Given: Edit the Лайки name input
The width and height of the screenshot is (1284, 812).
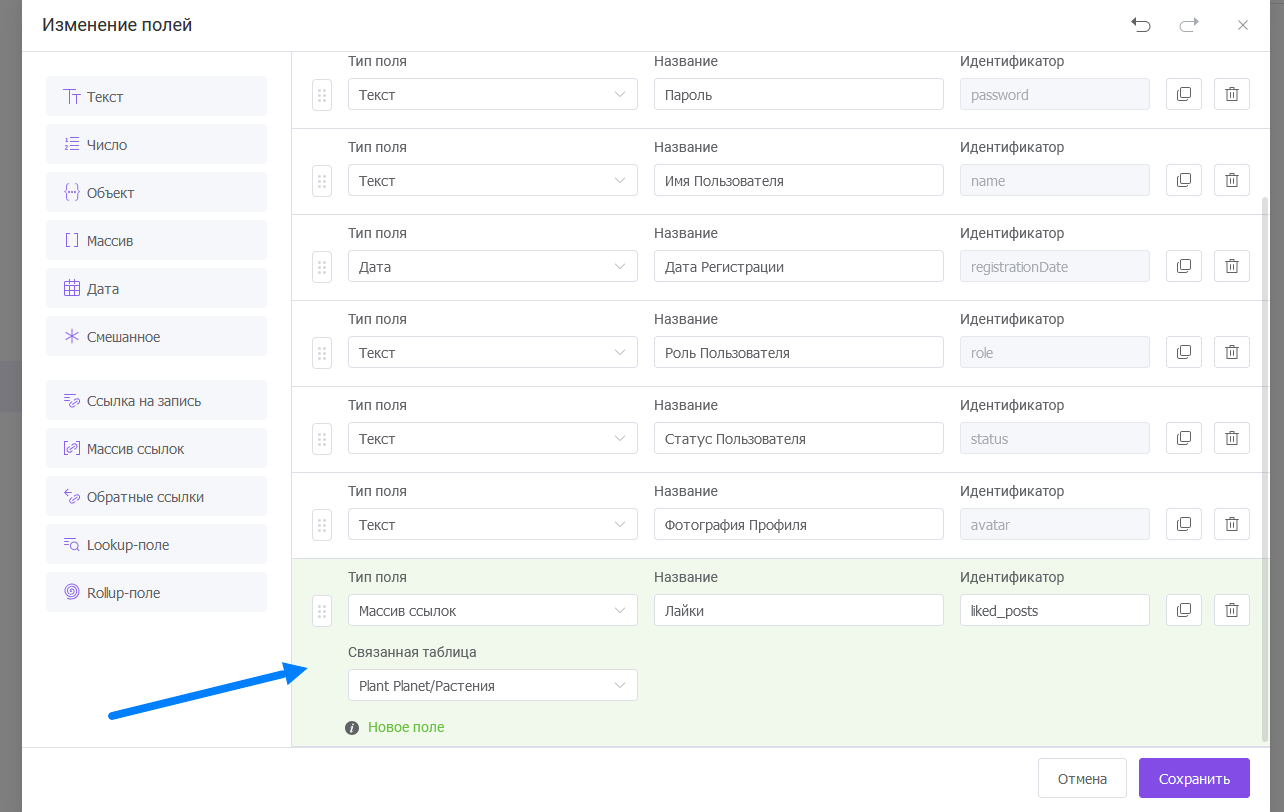Looking at the screenshot, I should click(799, 611).
